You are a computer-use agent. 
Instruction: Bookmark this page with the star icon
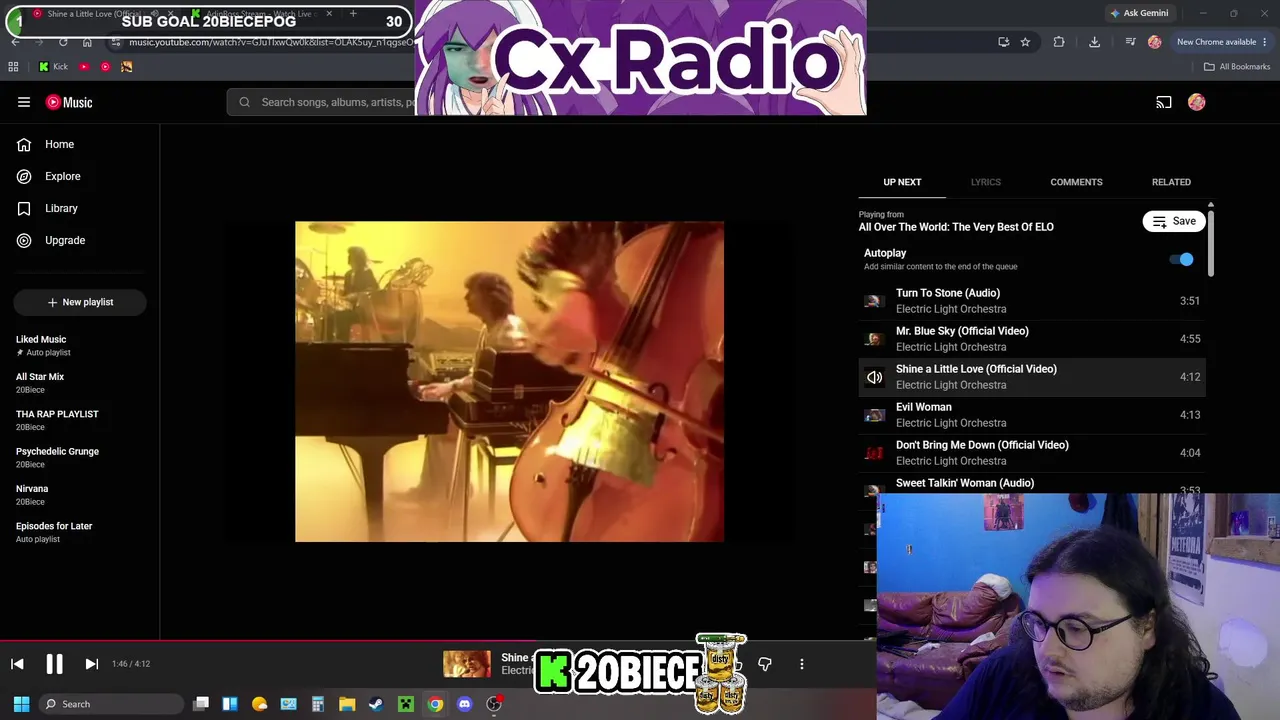(x=1025, y=42)
